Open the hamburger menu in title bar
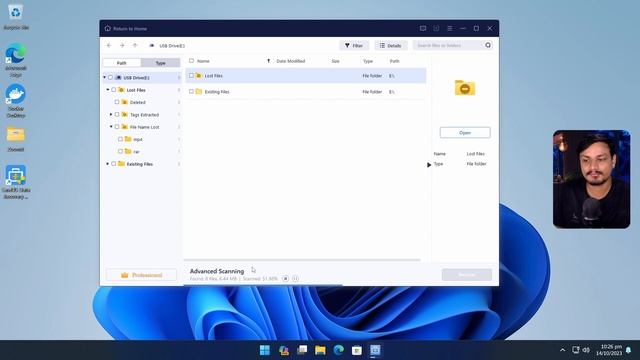This screenshot has width=640, height=360. pos(449,28)
